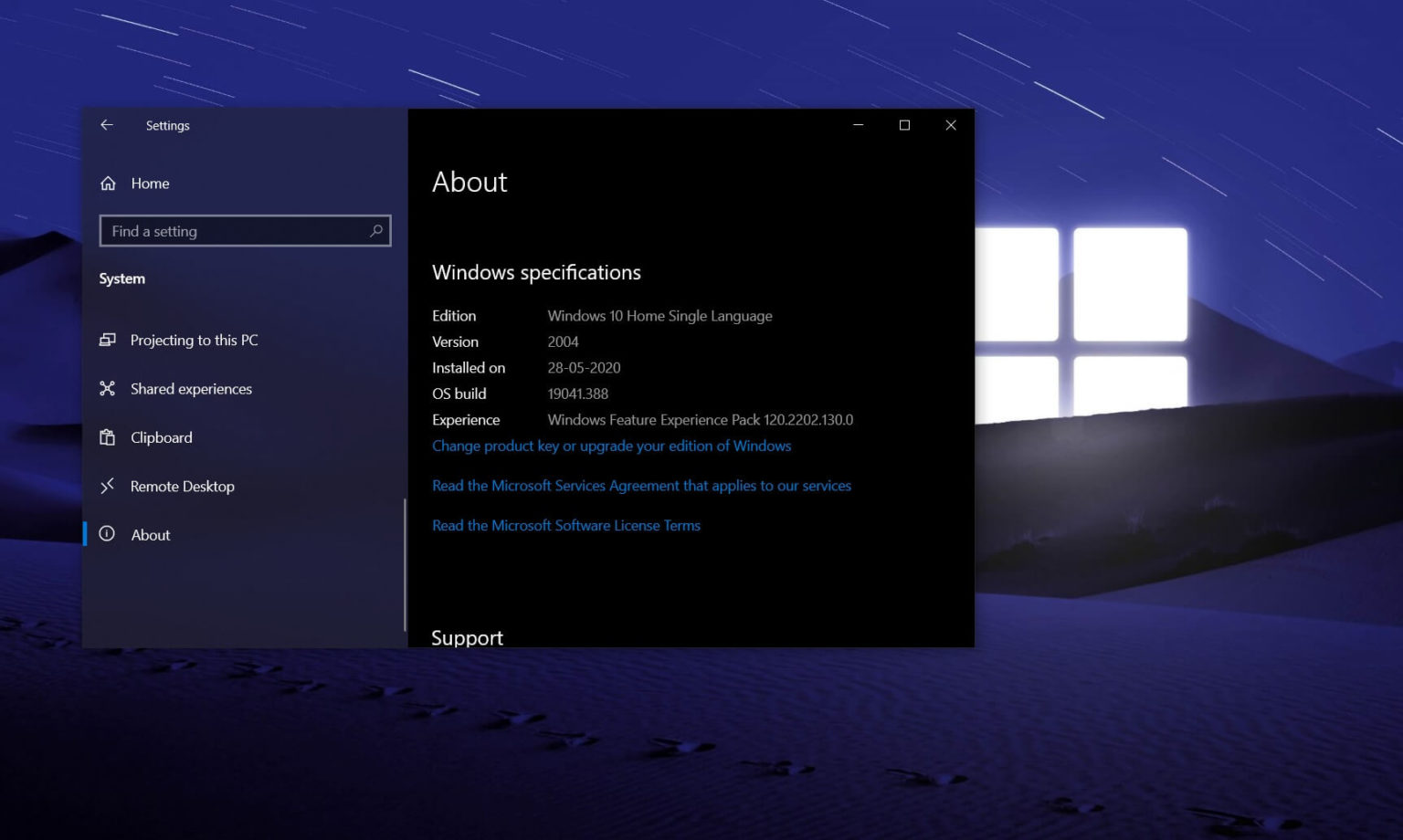This screenshot has width=1403, height=840.
Task: Select the Projecting to this PC icon
Action: (108, 340)
